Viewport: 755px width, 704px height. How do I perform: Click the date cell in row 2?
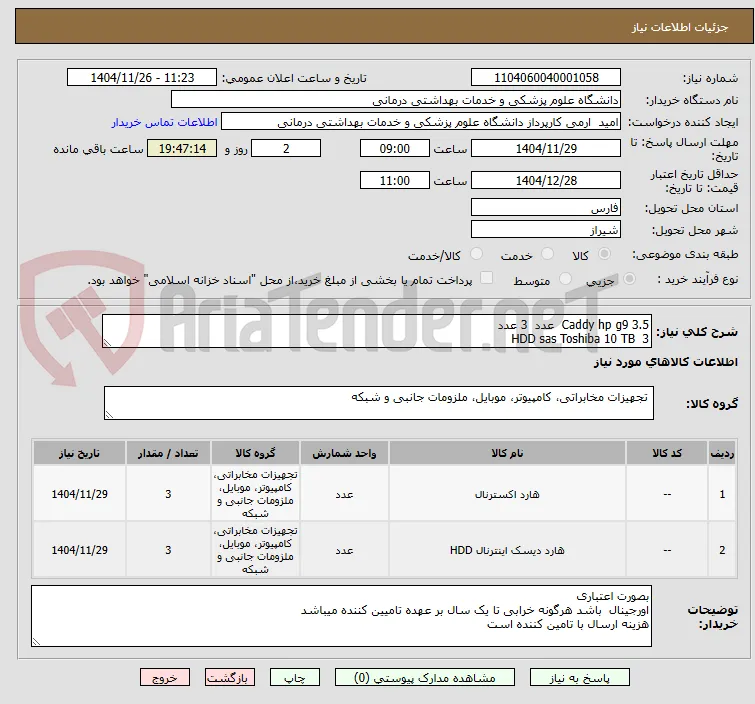pyautogui.click(x=79, y=550)
